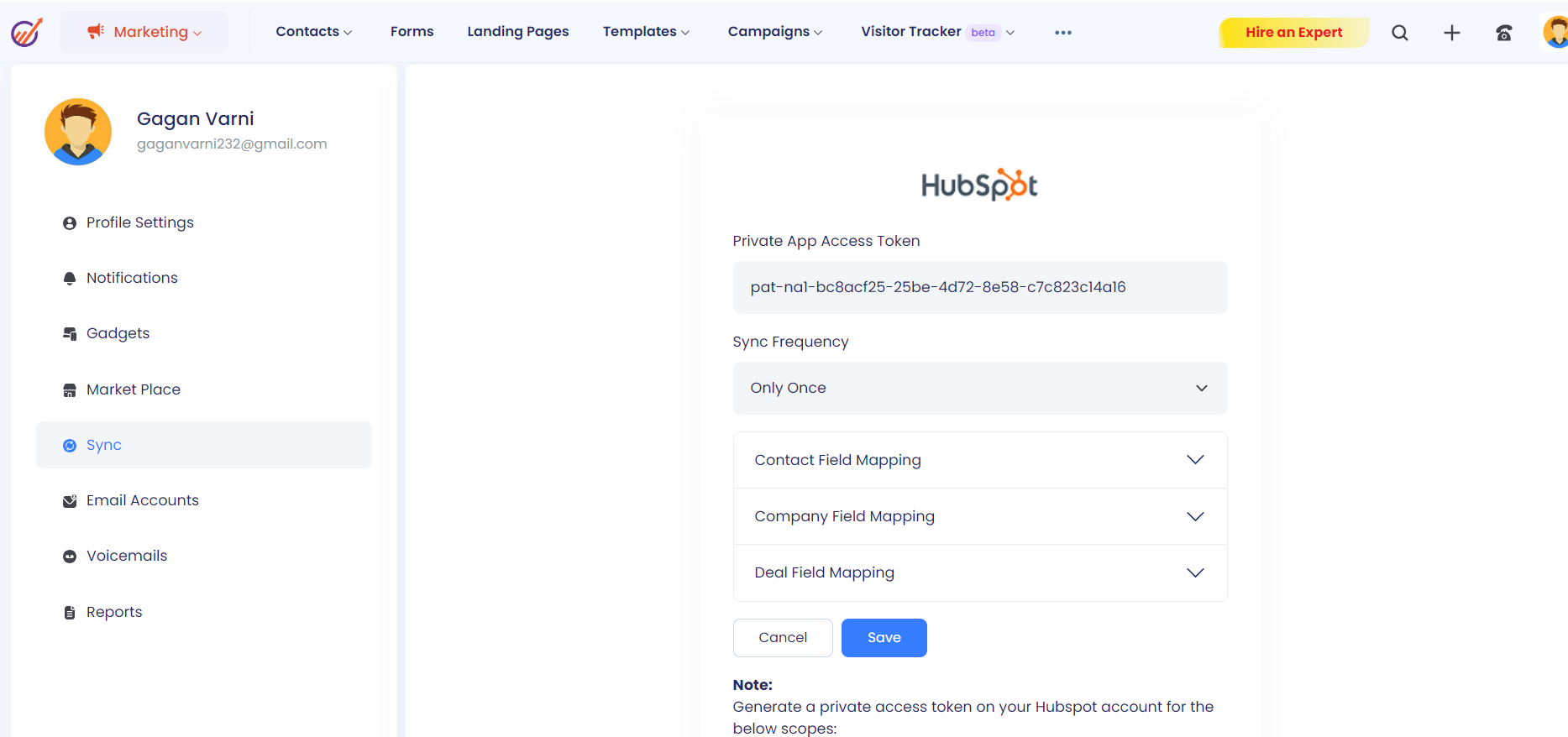Click the Cancel button

pyautogui.click(x=782, y=638)
